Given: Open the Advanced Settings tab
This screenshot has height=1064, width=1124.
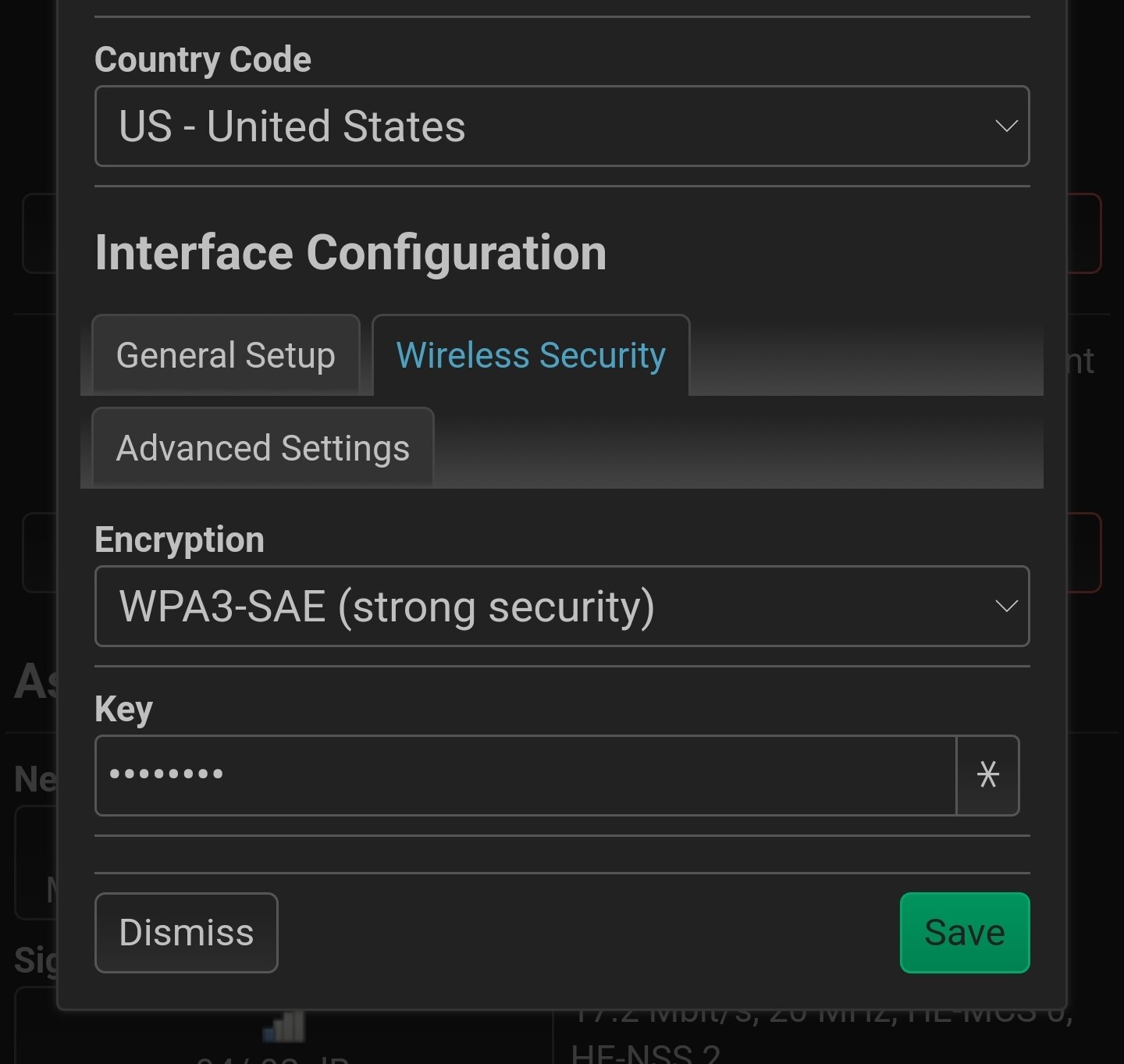Looking at the screenshot, I should point(262,448).
